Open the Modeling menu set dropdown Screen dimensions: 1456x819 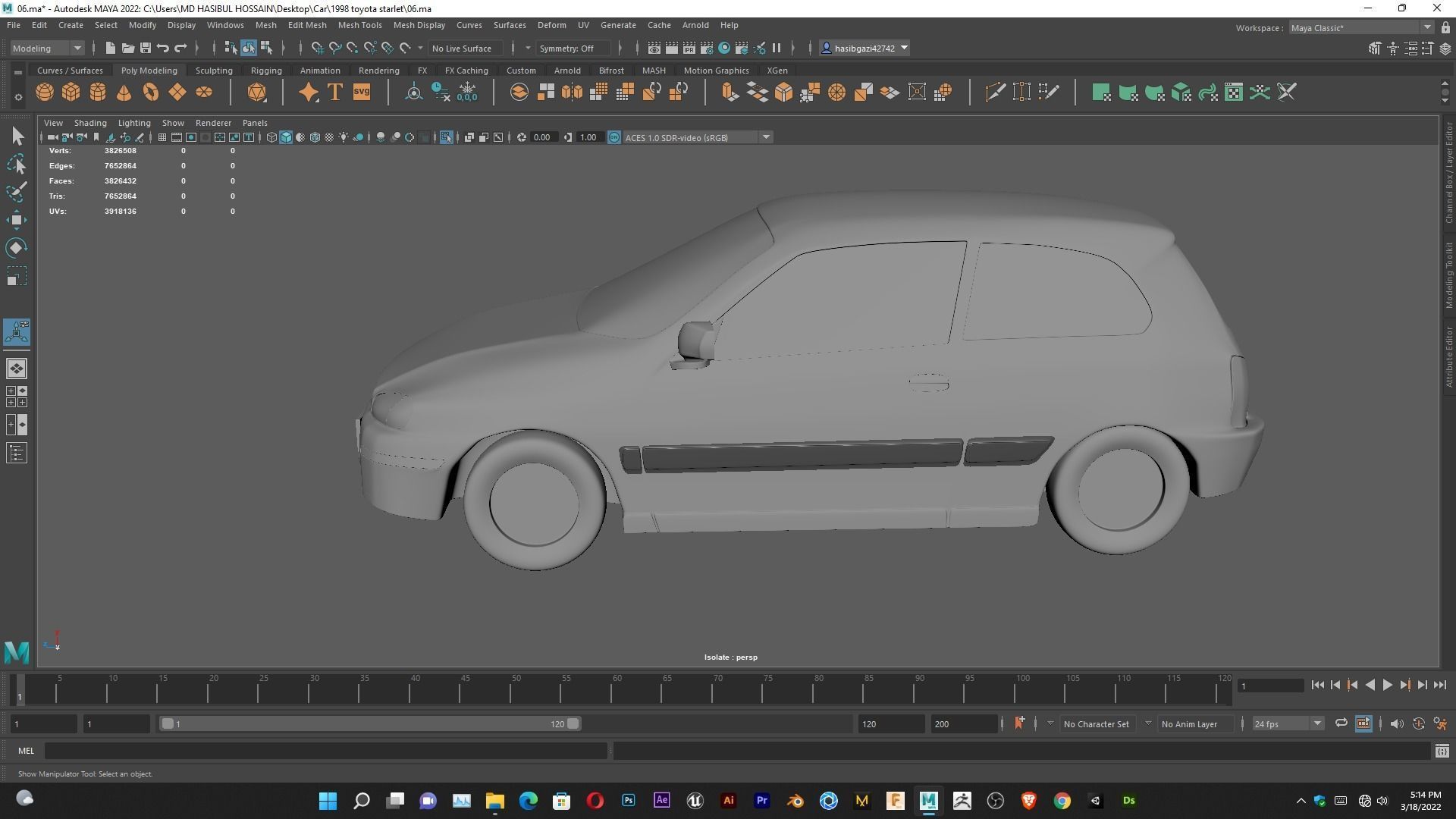point(47,48)
